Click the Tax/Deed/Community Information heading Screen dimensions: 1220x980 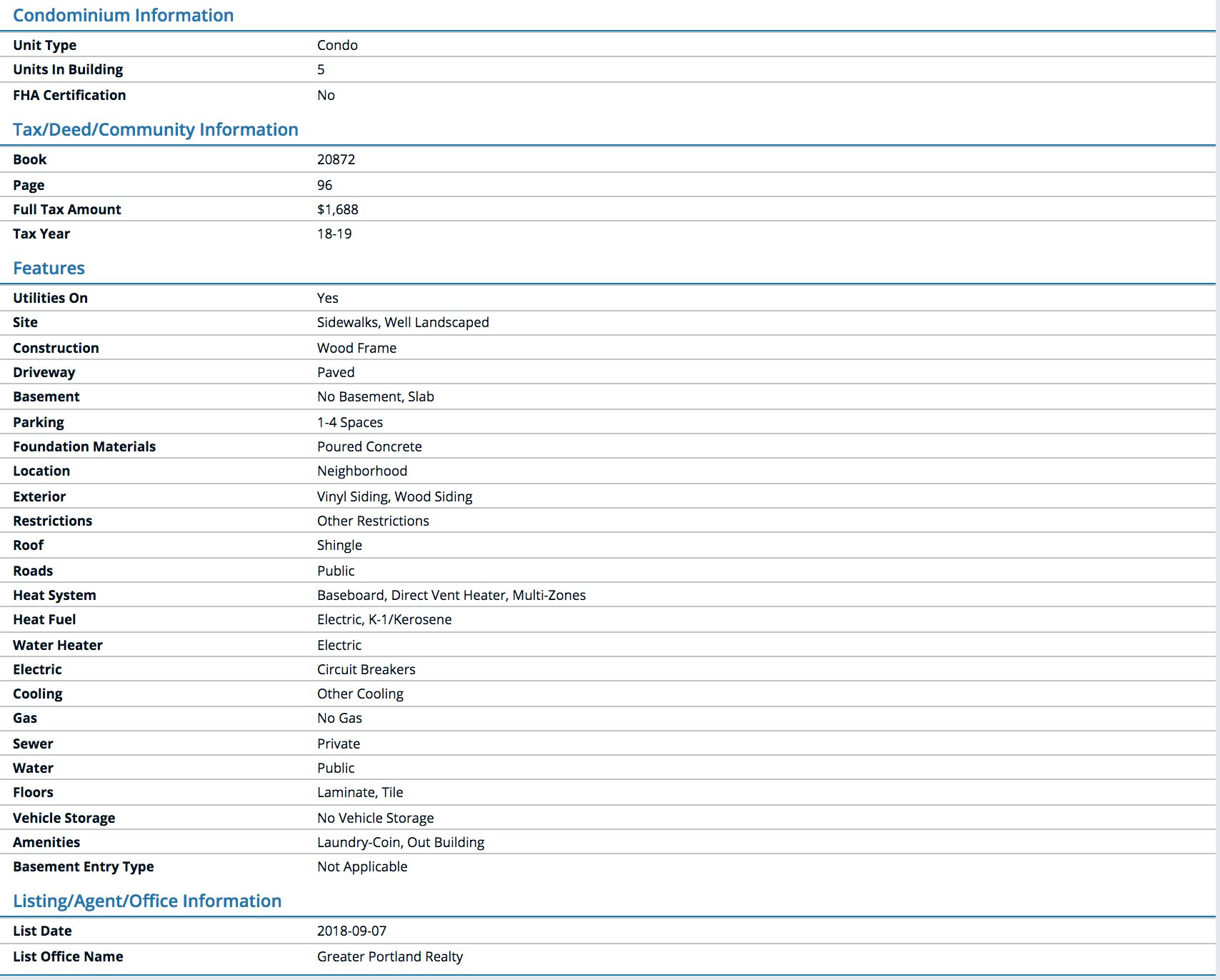coord(156,129)
